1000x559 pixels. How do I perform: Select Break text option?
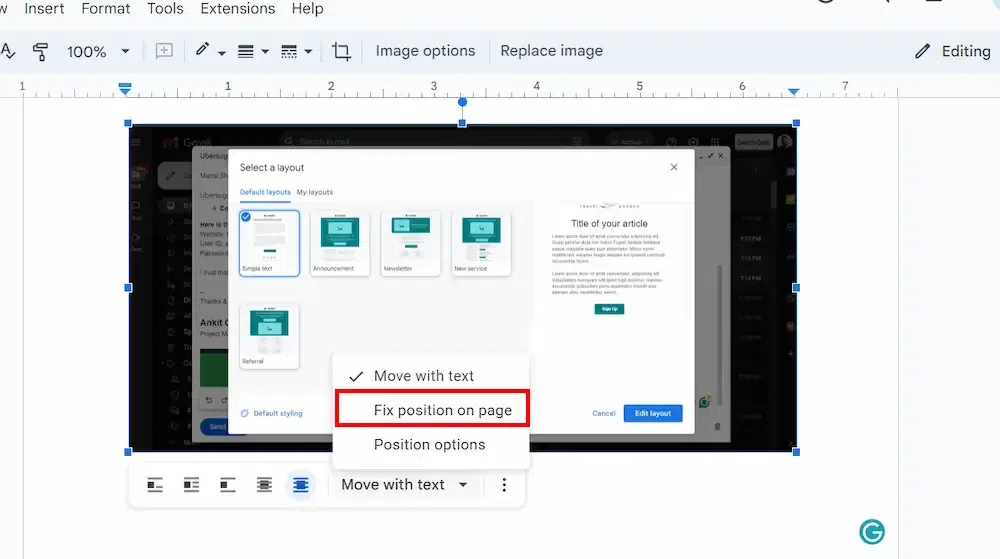pos(228,485)
